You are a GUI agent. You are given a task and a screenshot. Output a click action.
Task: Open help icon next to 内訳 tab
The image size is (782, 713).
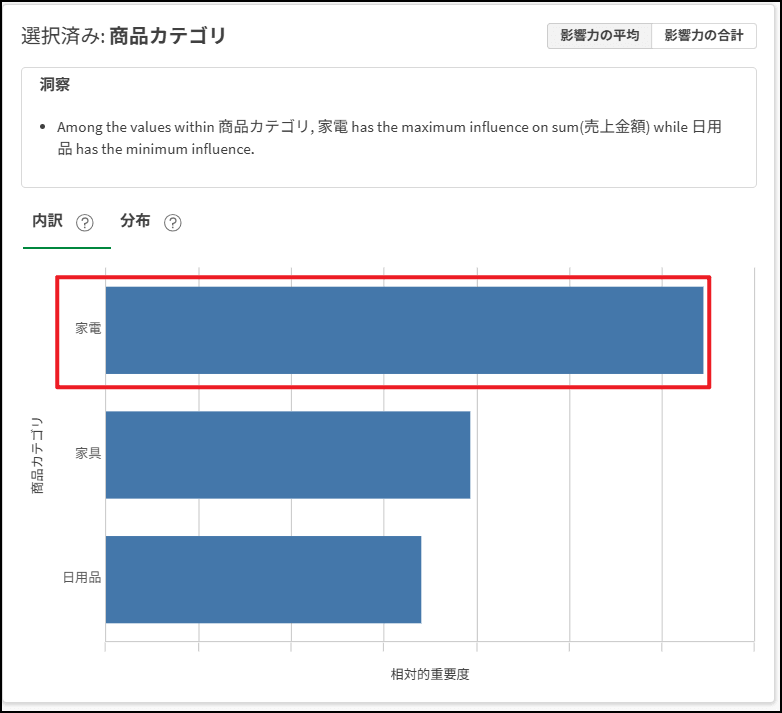coord(85,223)
